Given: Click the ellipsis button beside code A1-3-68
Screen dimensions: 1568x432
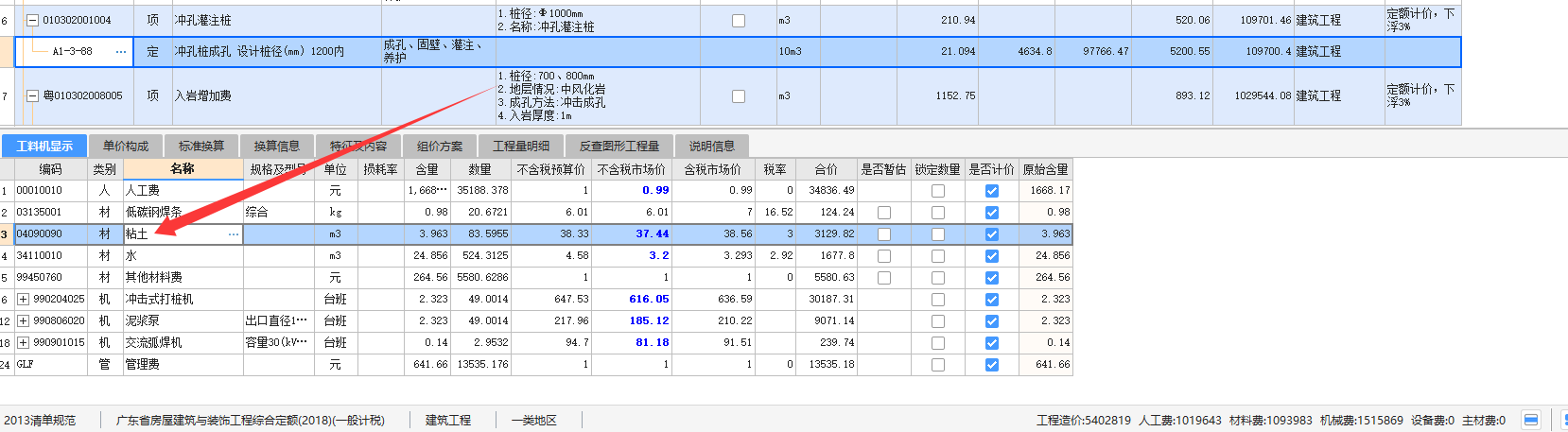Looking at the screenshot, I should [x=121, y=52].
